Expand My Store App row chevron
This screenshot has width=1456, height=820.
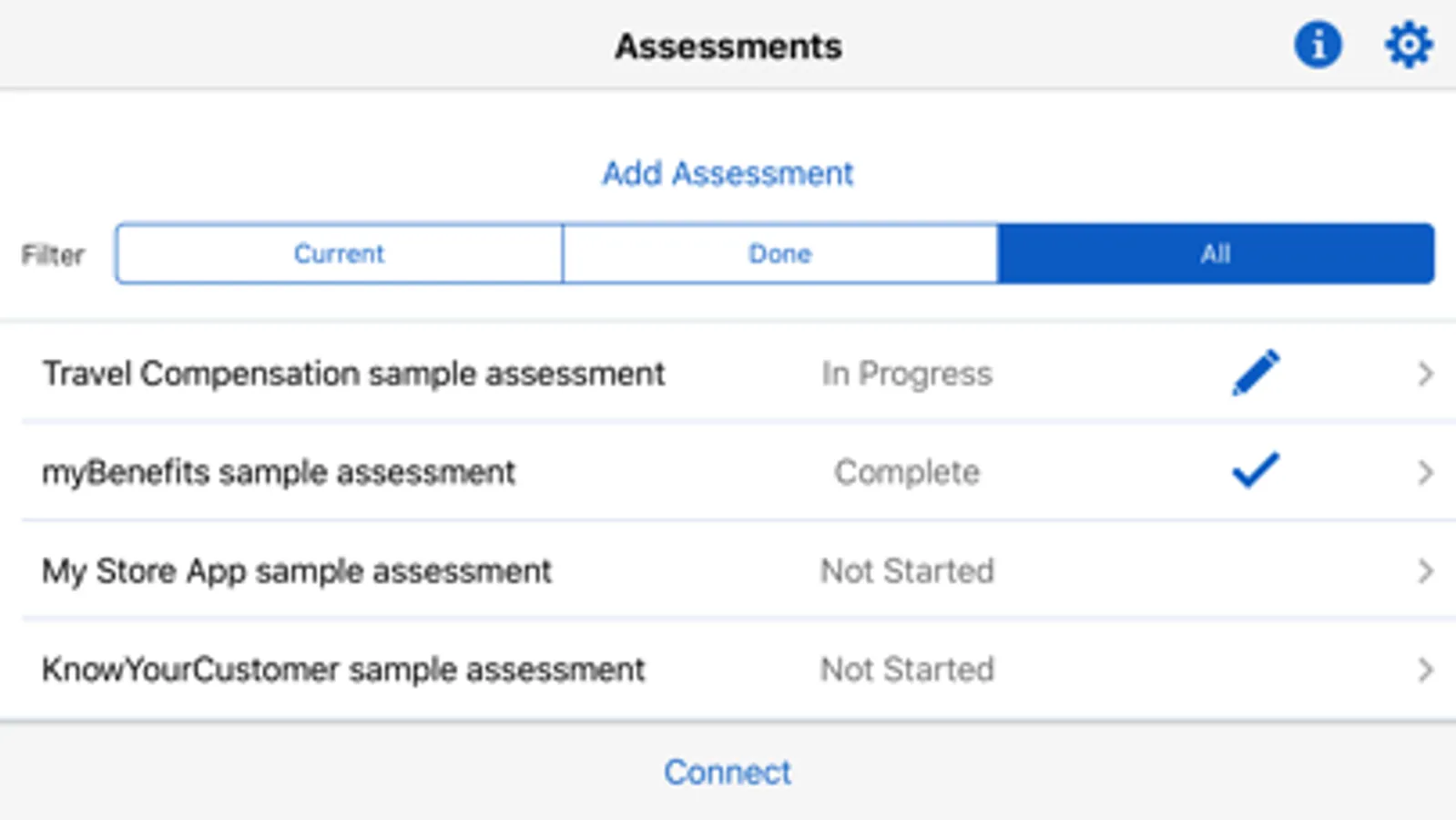pos(1425,571)
